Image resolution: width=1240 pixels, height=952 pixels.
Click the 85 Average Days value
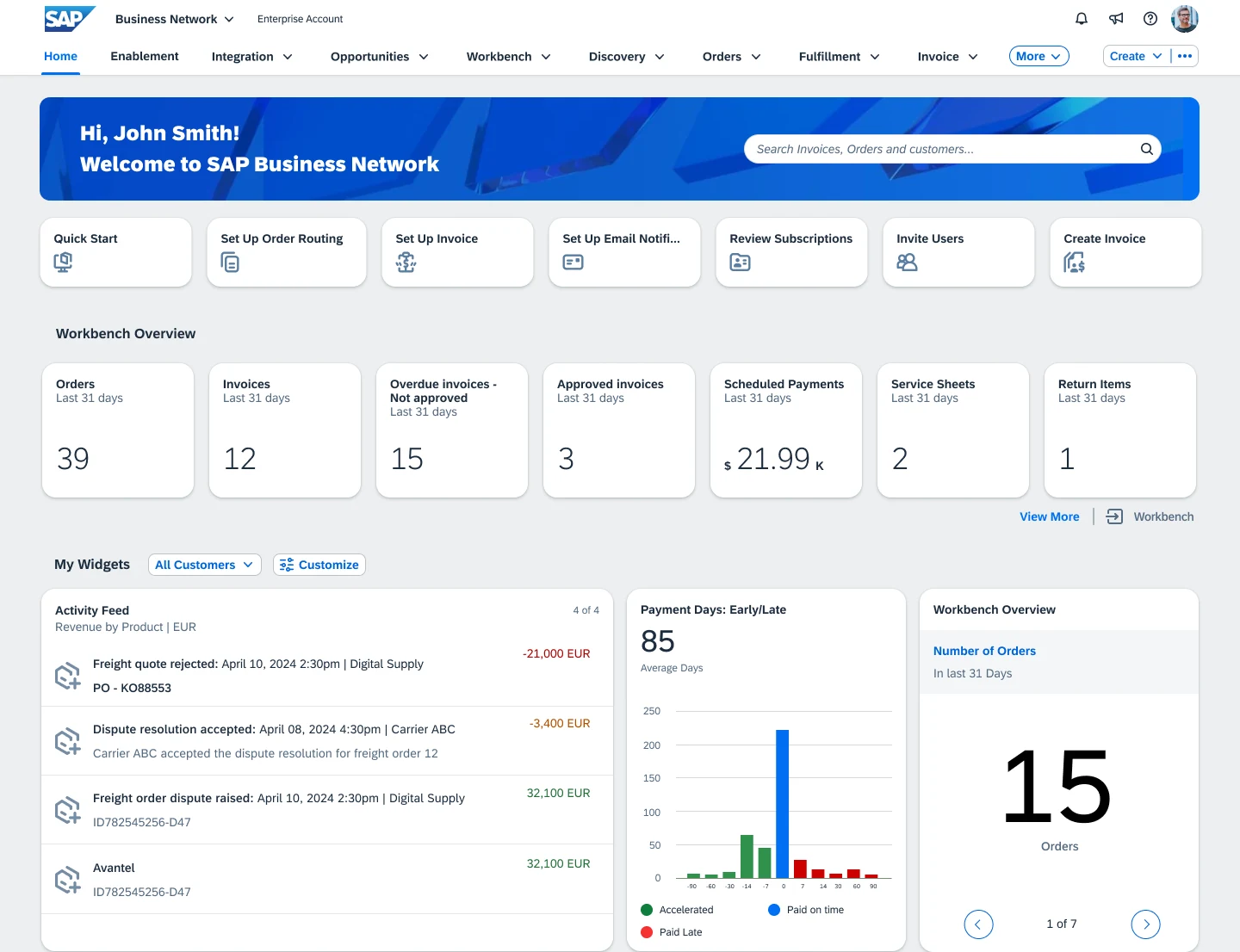[x=658, y=641]
